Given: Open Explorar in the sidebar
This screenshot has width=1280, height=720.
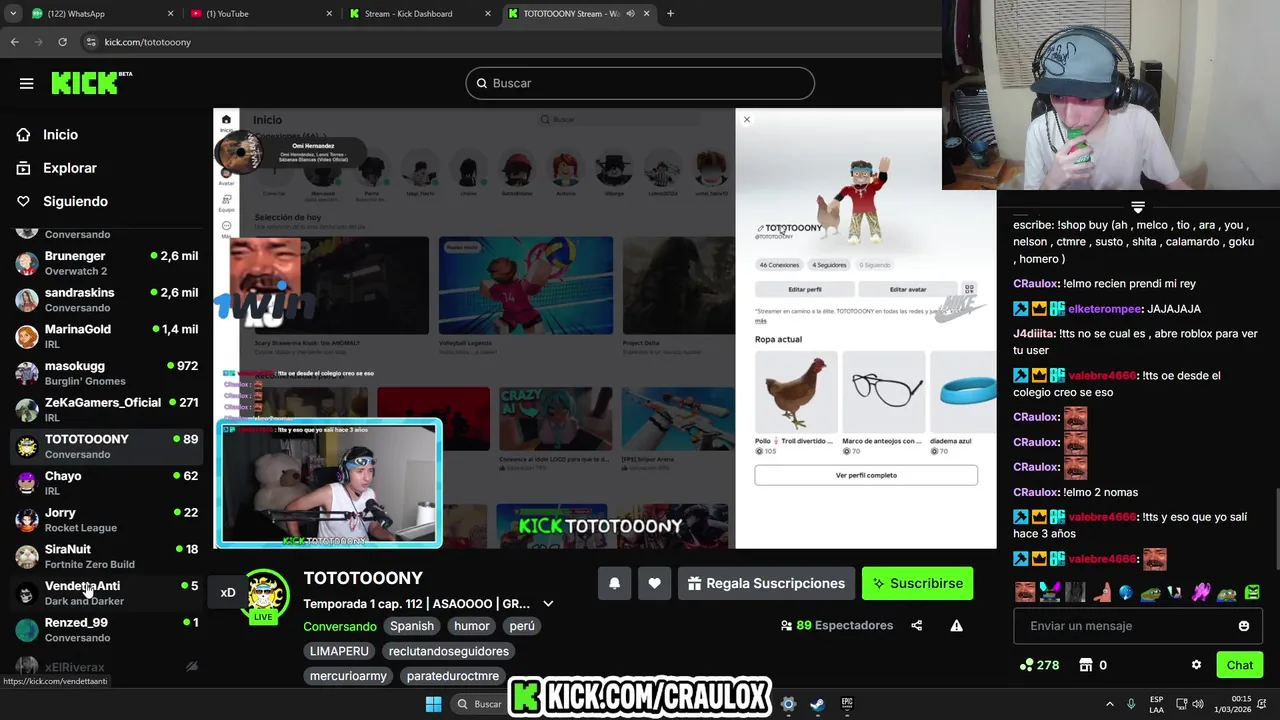Looking at the screenshot, I should [69, 168].
